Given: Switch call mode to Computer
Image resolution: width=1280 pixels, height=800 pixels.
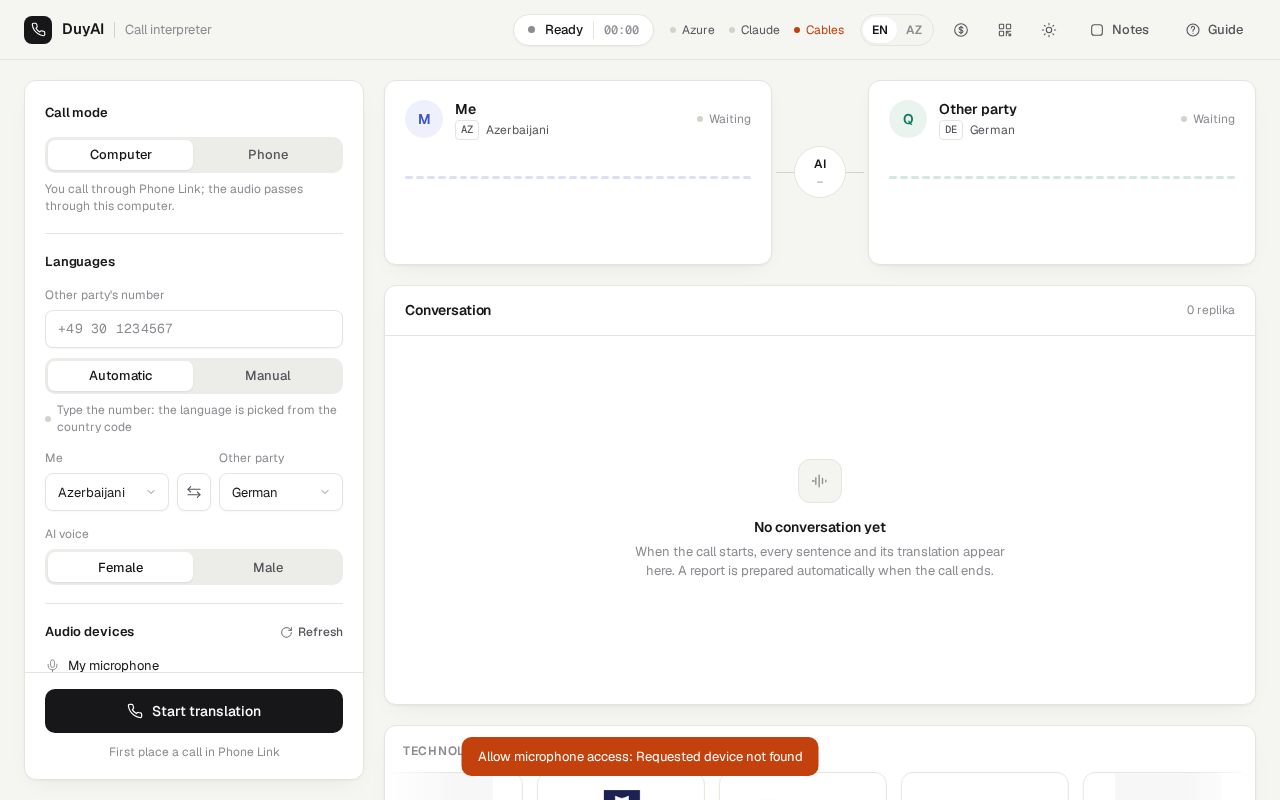Looking at the screenshot, I should point(121,155).
